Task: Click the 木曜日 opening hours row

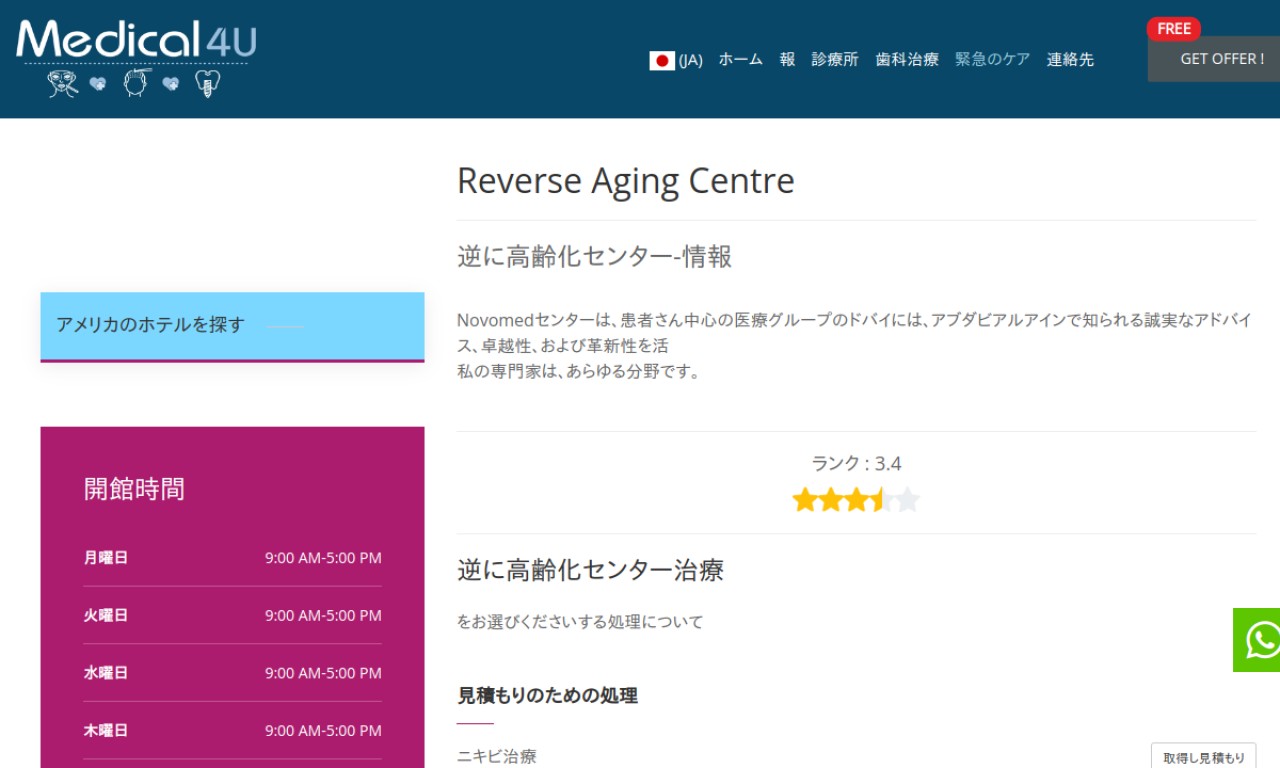Action: click(233, 730)
